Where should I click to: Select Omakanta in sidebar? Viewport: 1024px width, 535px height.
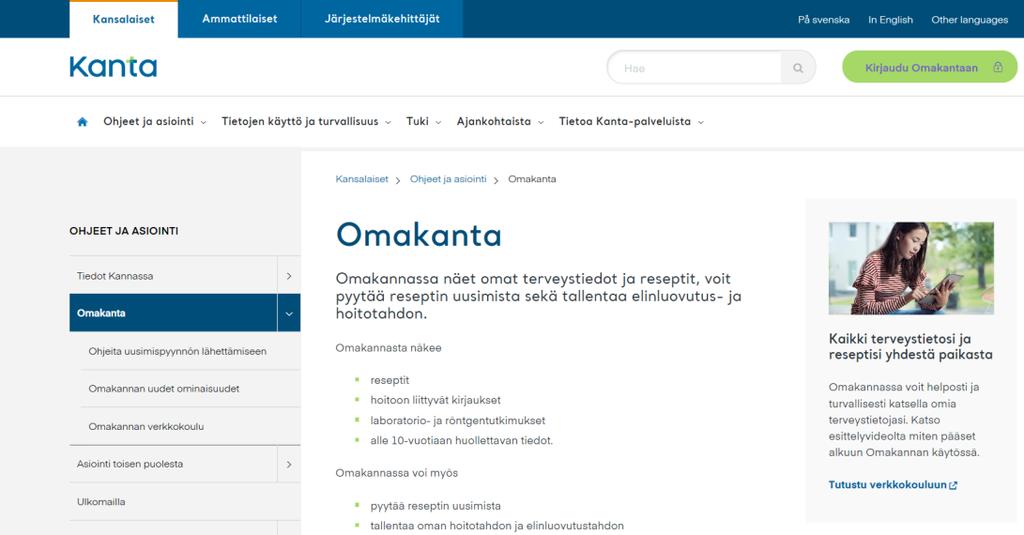tap(173, 313)
